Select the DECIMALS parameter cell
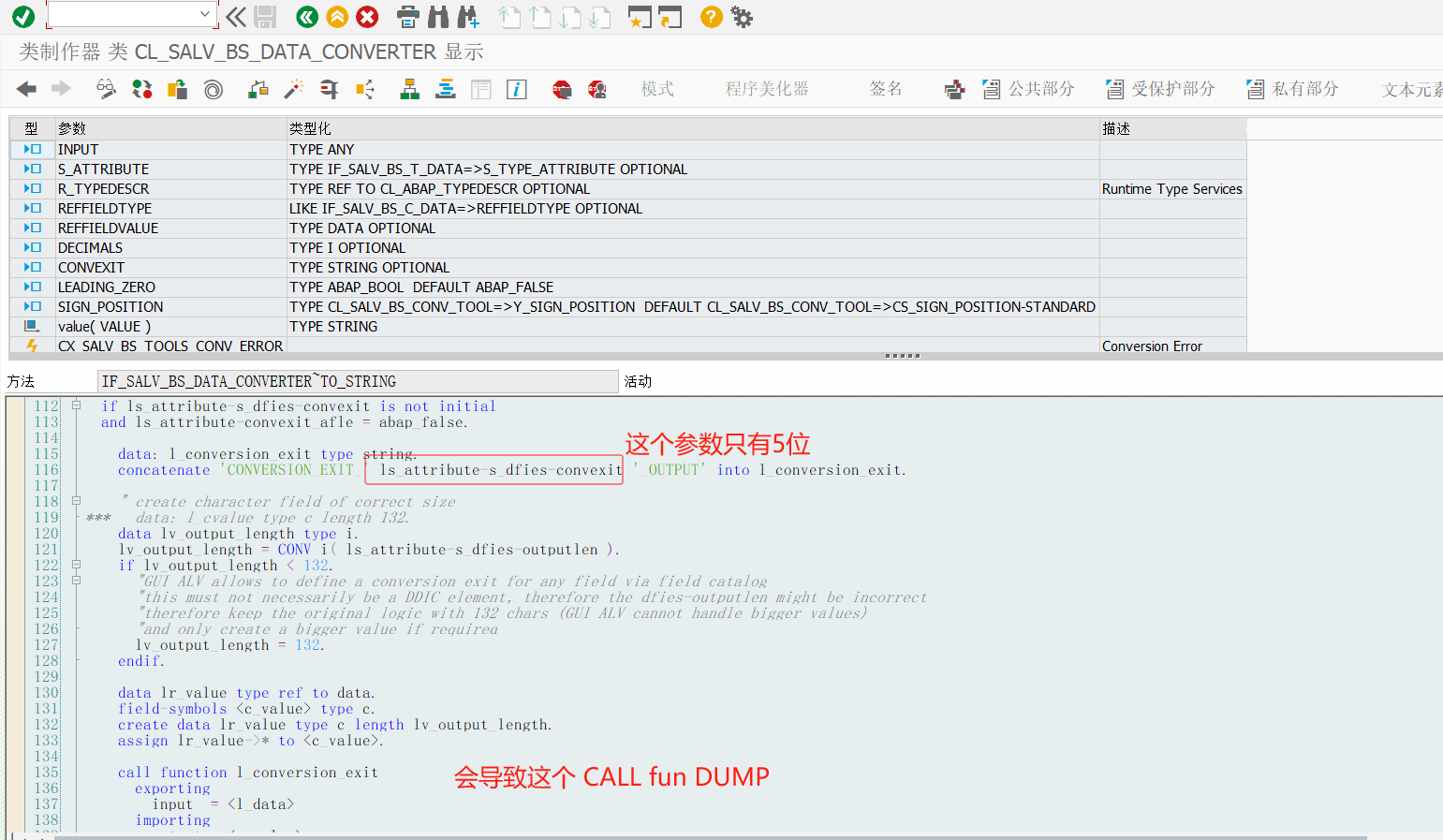The image size is (1443, 840). click(x=170, y=247)
